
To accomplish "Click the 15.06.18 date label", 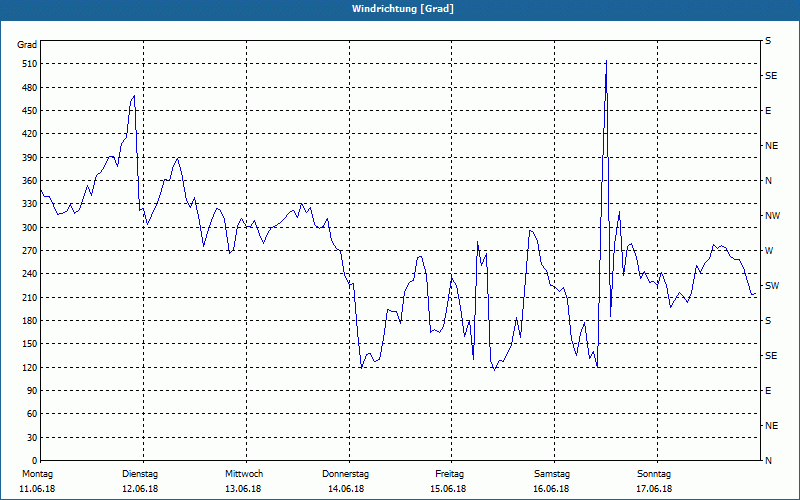I will (448, 489).
